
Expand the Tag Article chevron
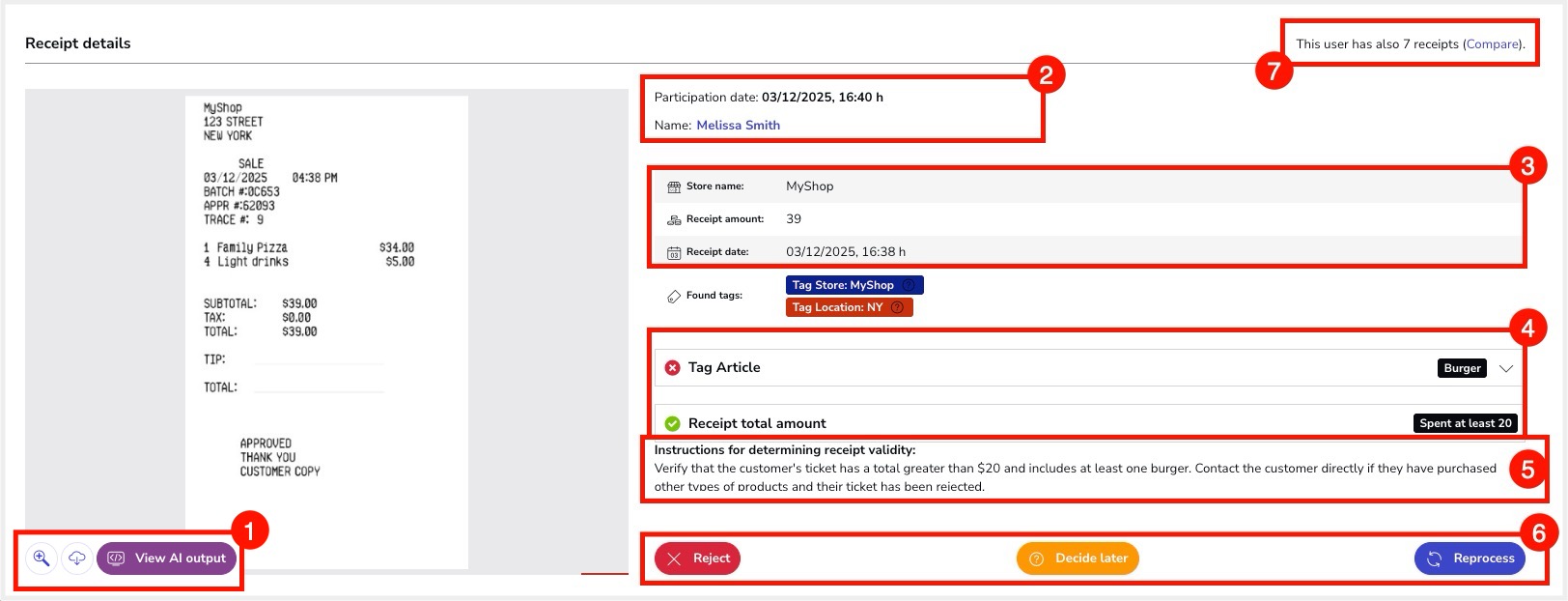(x=1505, y=368)
